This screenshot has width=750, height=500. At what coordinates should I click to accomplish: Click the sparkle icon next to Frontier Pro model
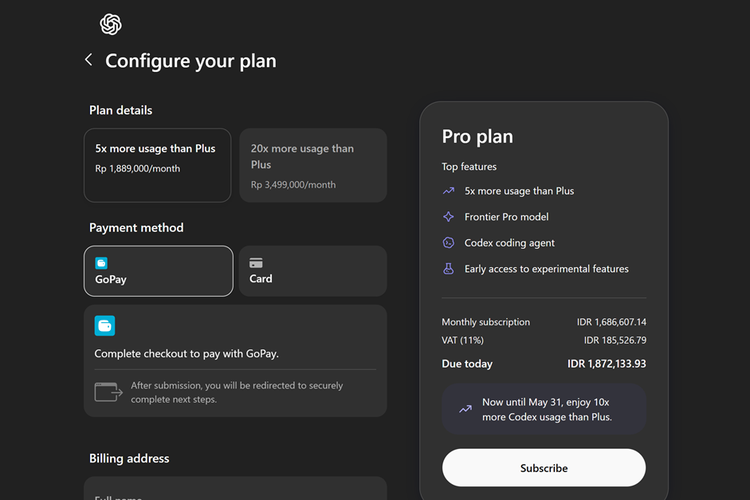point(449,217)
